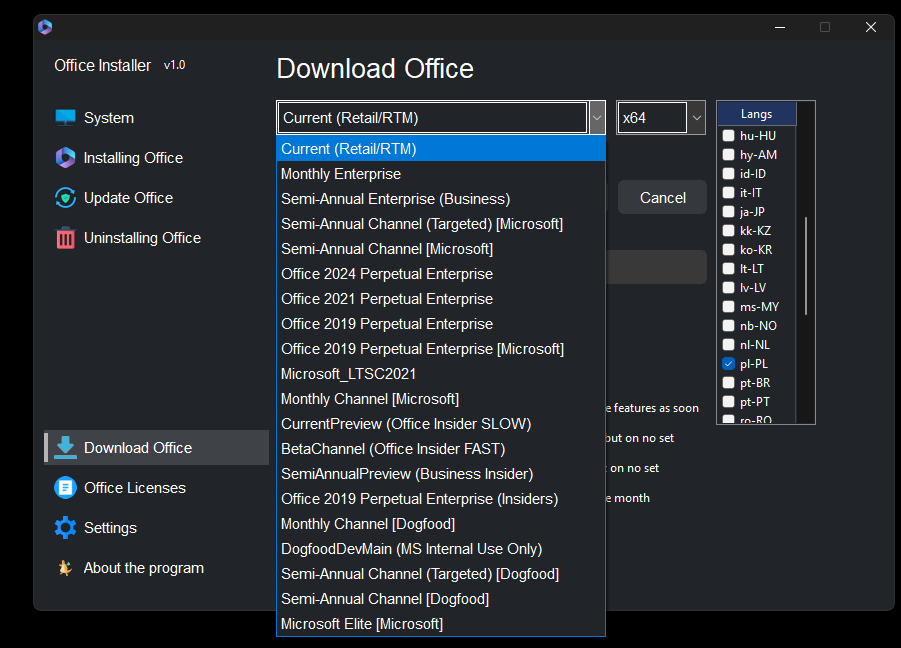Select Semi-Annual Channel (Targeted) [Microsoft]
This screenshot has height=648, width=901.
point(441,224)
